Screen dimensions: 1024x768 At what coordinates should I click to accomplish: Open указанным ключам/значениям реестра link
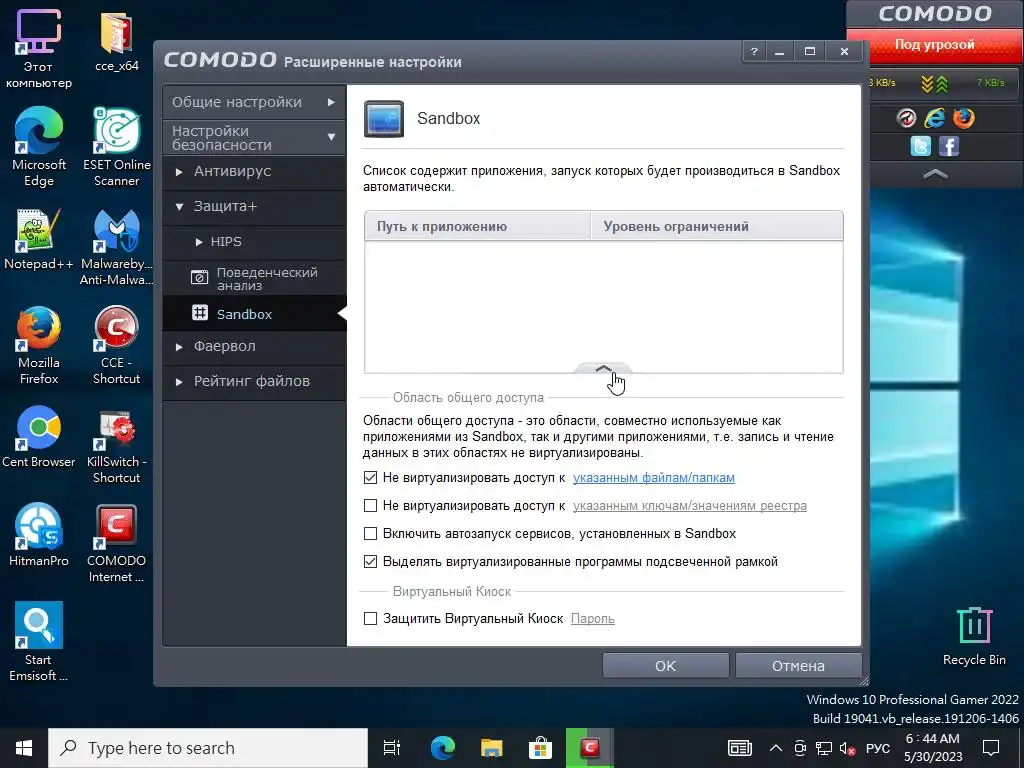pos(690,506)
